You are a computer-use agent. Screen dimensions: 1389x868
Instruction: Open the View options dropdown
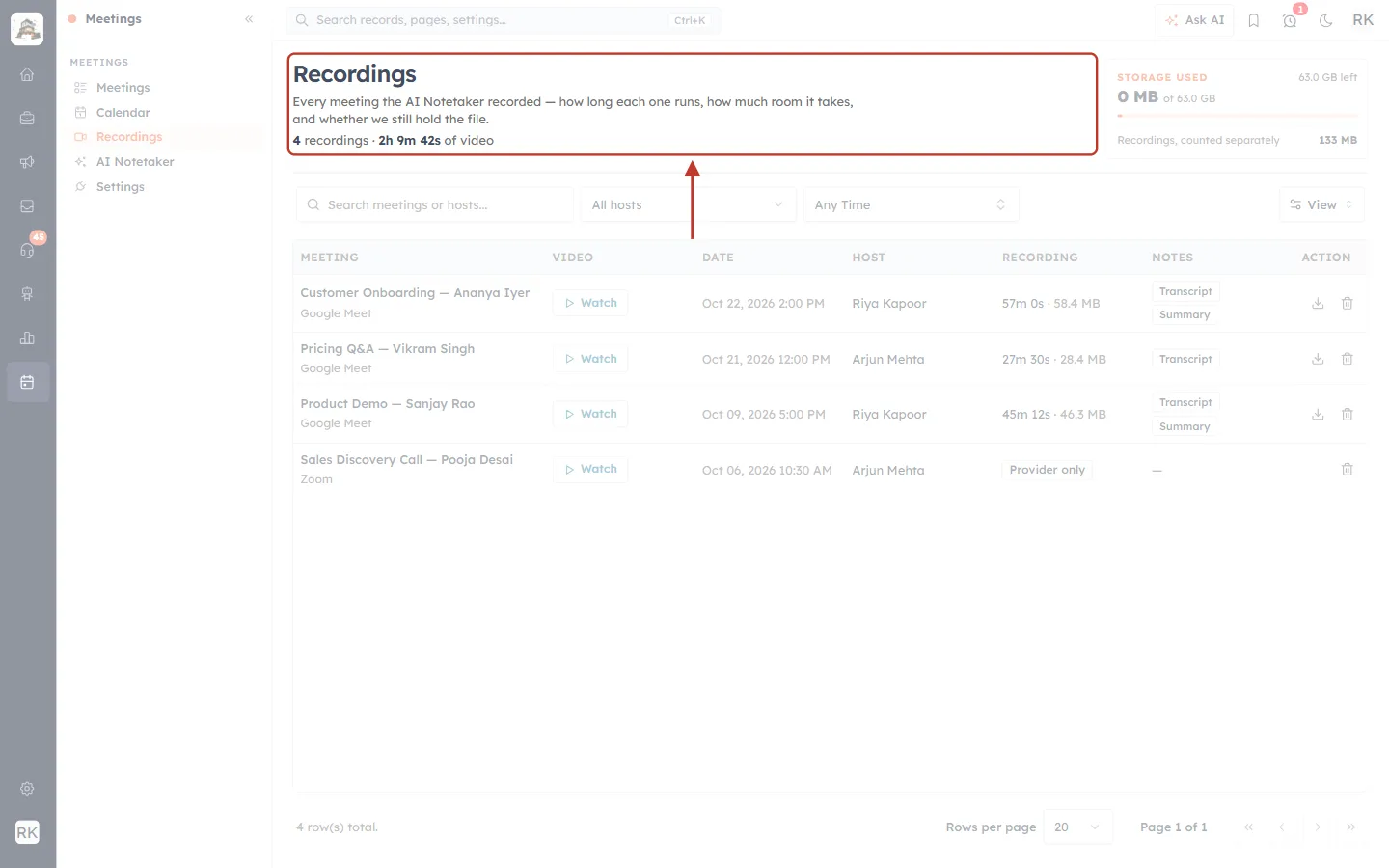click(x=1321, y=204)
